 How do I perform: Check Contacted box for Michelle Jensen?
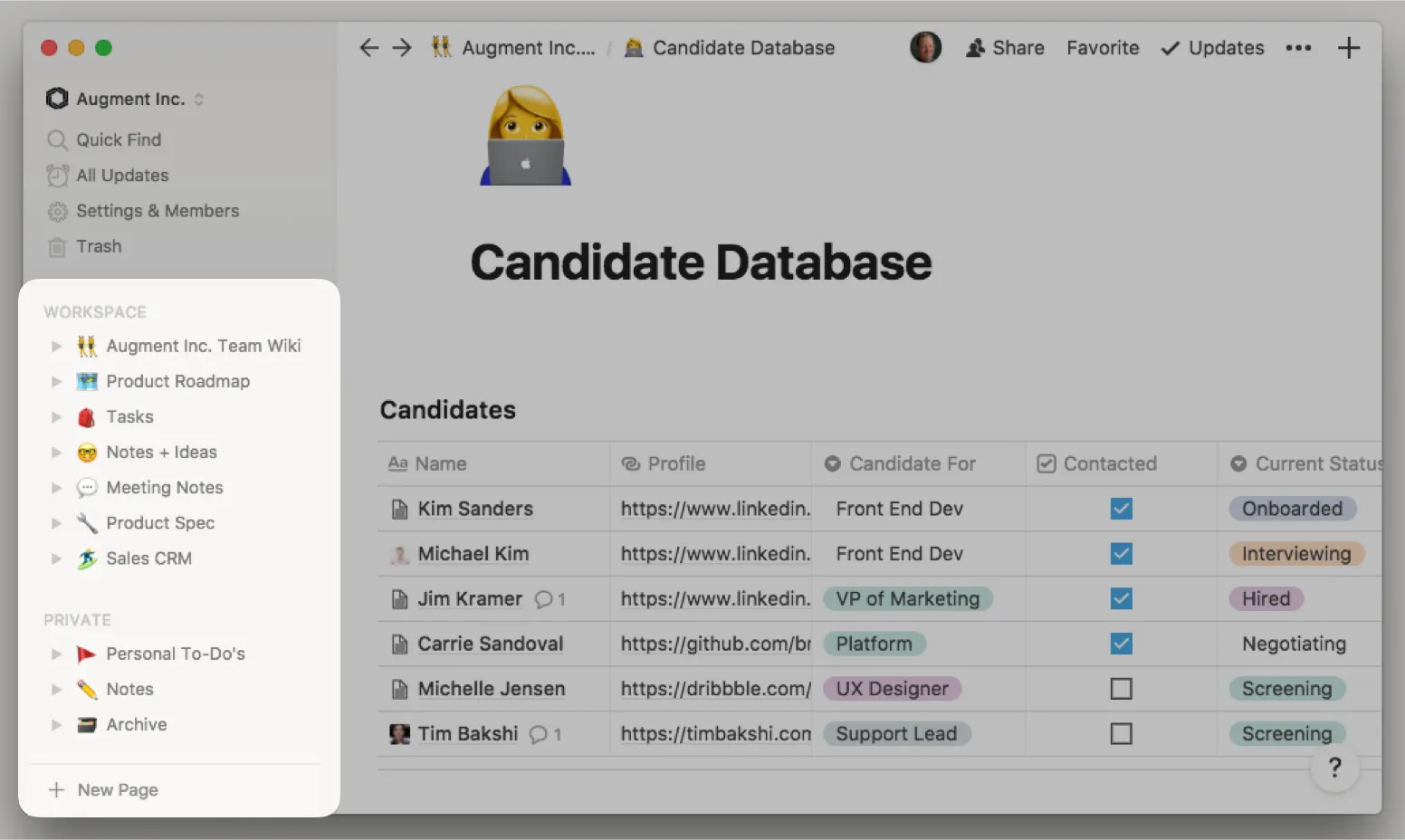pyautogui.click(x=1121, y=689)
